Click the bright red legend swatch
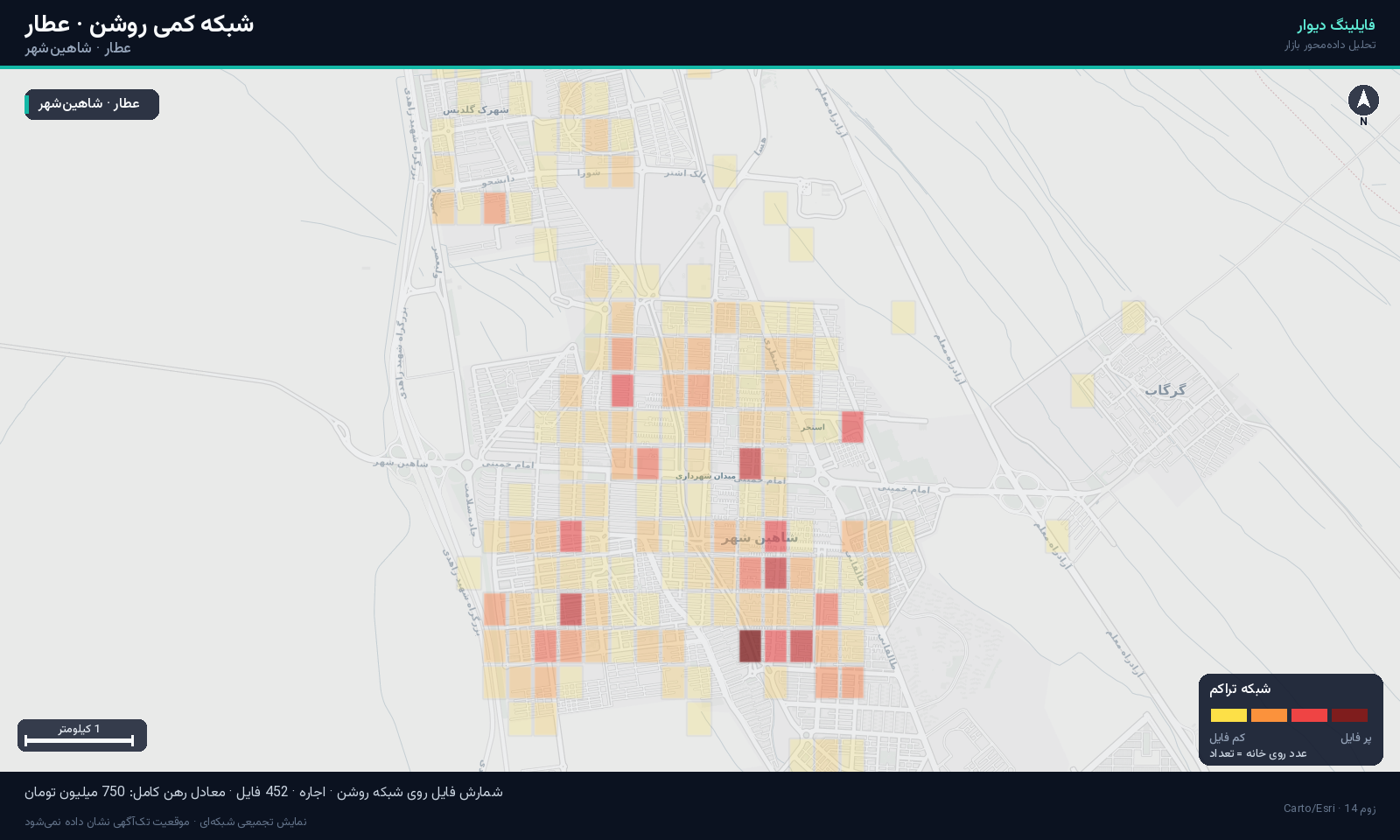Screen dimensions: 1400x840 [x=1309, y=716]
